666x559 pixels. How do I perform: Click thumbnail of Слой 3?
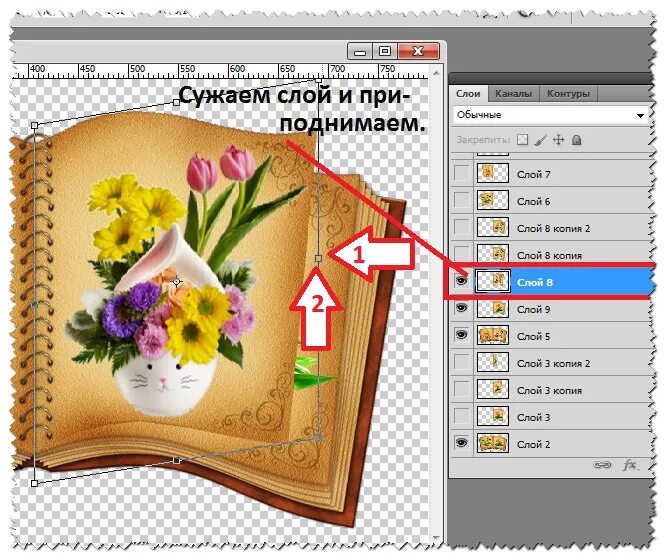(x=493, y=416)
